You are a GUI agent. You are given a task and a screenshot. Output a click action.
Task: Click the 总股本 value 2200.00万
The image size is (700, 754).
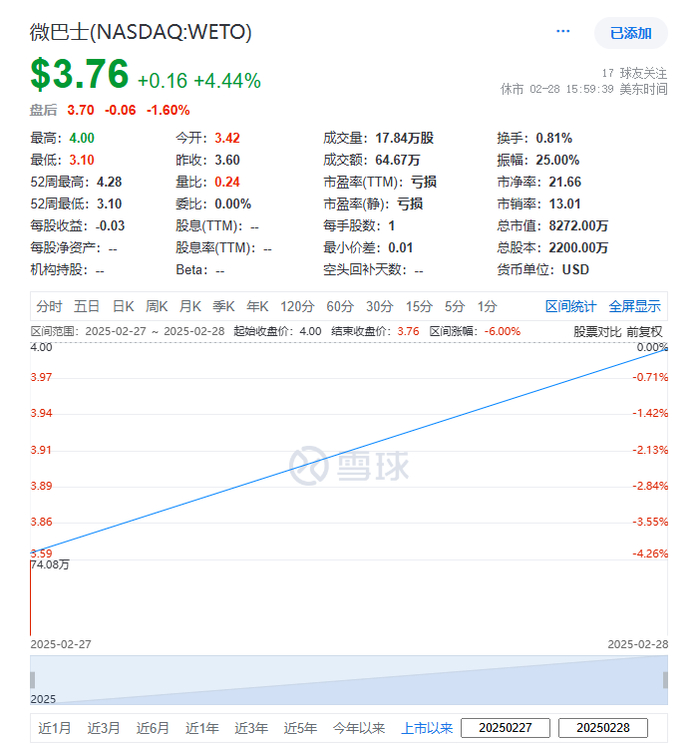coord(578,248)
